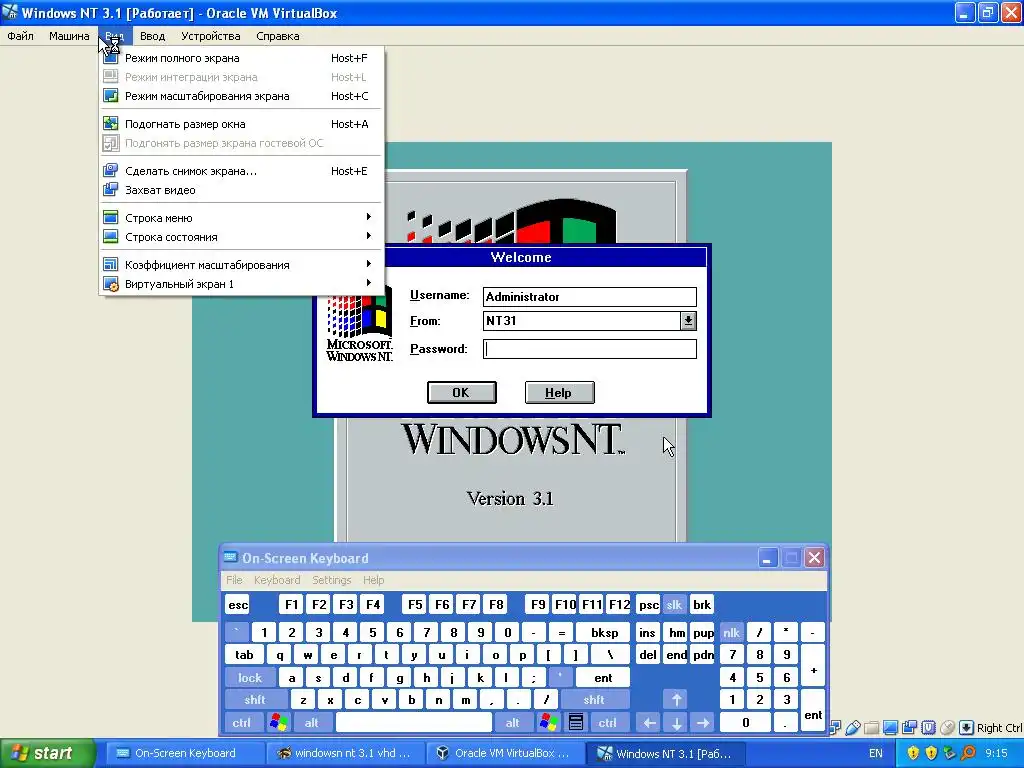The width and height of the screenshot is (1024, 768).
Task: Click the EN language indicator
Action: point(875,753)
